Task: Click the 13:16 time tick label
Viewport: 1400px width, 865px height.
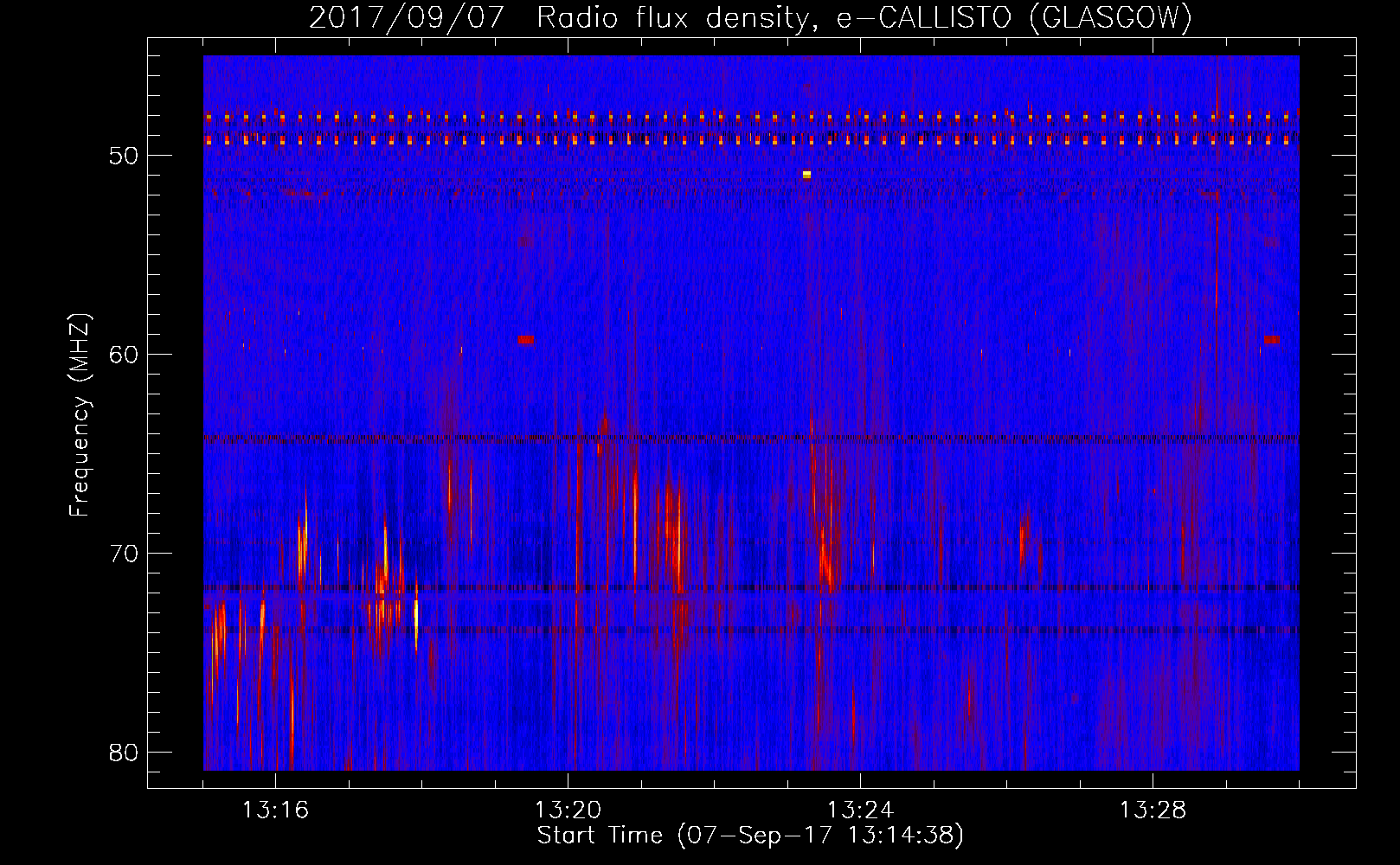Action: pyautogui.click(x=275, y=811)
